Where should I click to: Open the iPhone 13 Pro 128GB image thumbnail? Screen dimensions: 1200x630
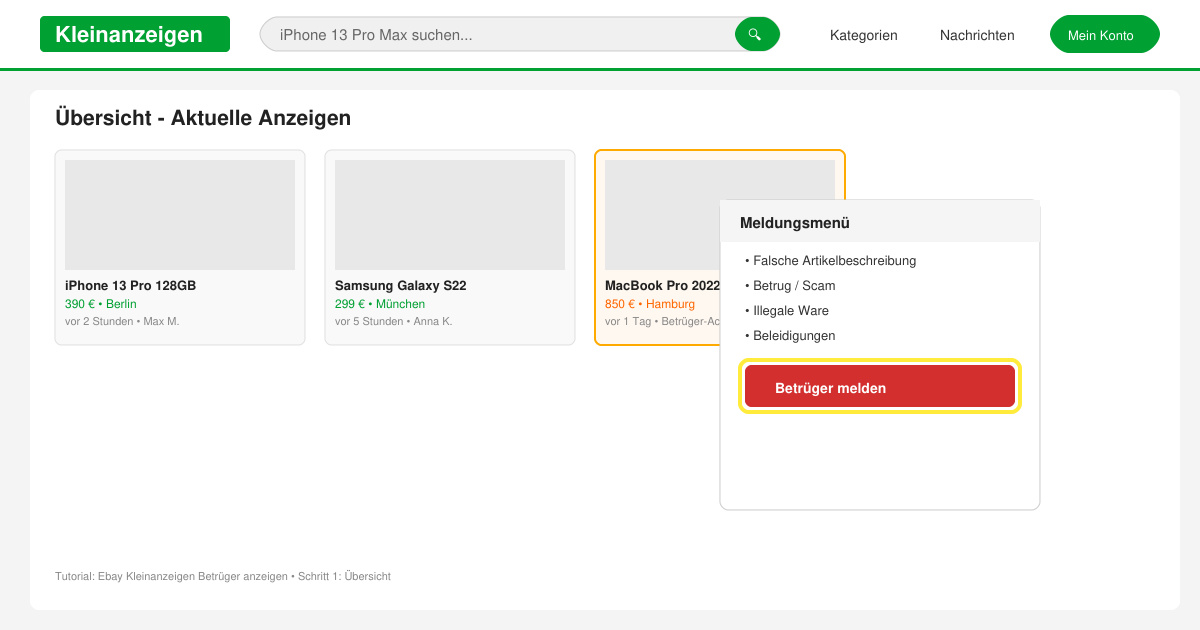click(x=180, y=215)
